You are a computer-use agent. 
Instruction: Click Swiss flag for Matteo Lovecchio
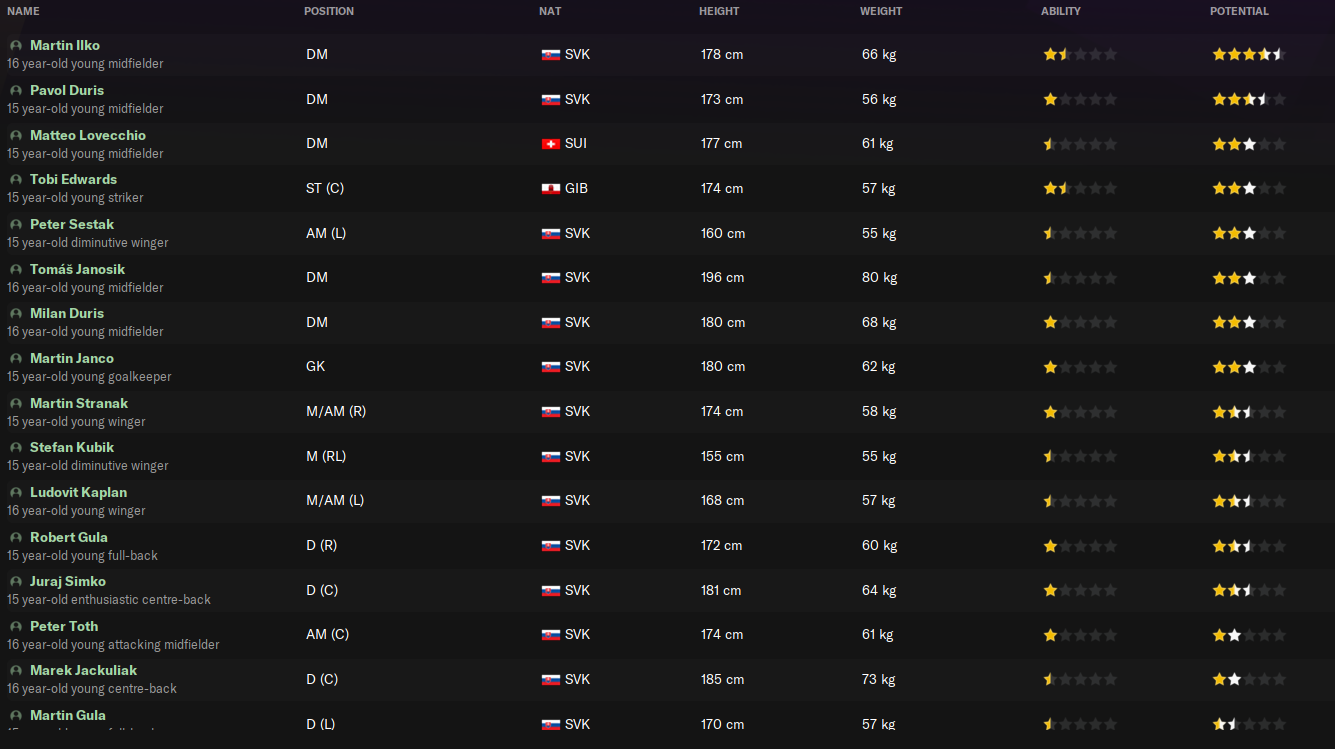click(550, 144)
